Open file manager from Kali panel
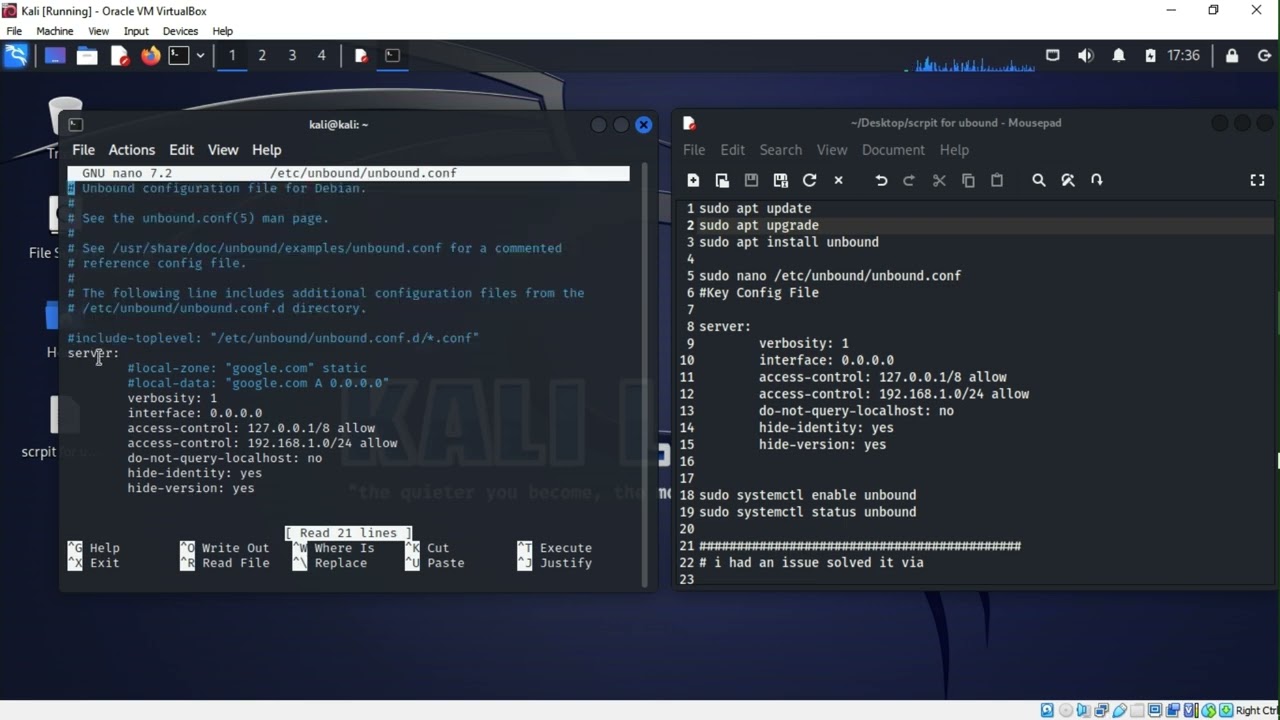Screen dimensions: 1280x720 (87, 56)
